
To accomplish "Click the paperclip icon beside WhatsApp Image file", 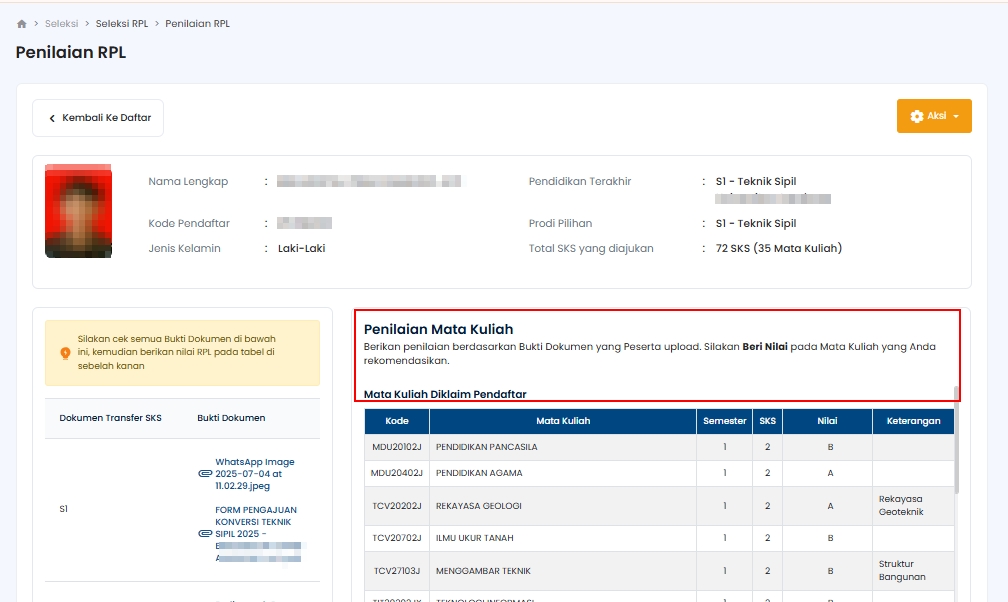I will point(204,474).
